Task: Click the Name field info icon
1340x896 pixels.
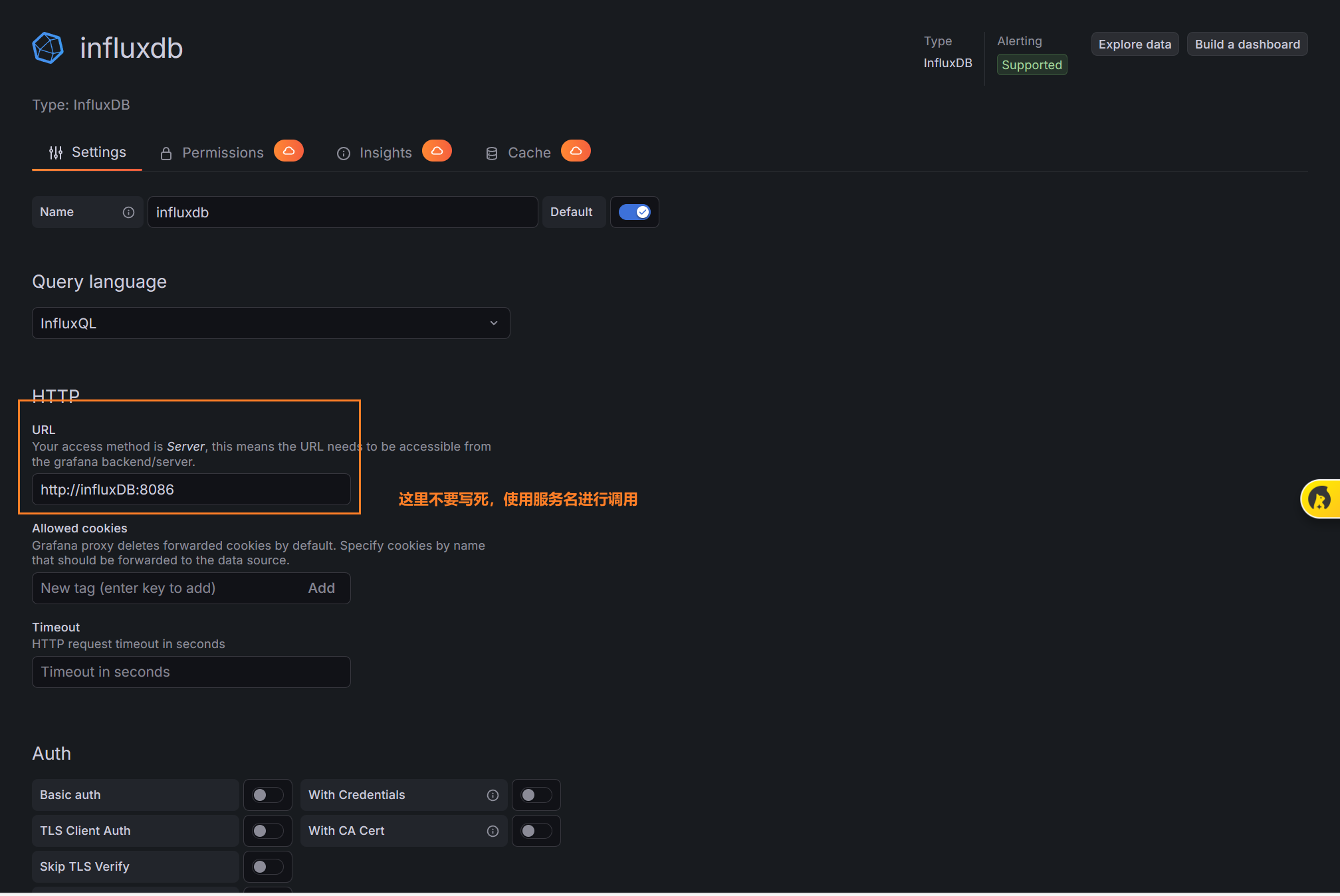Action: tap(128, 212)
